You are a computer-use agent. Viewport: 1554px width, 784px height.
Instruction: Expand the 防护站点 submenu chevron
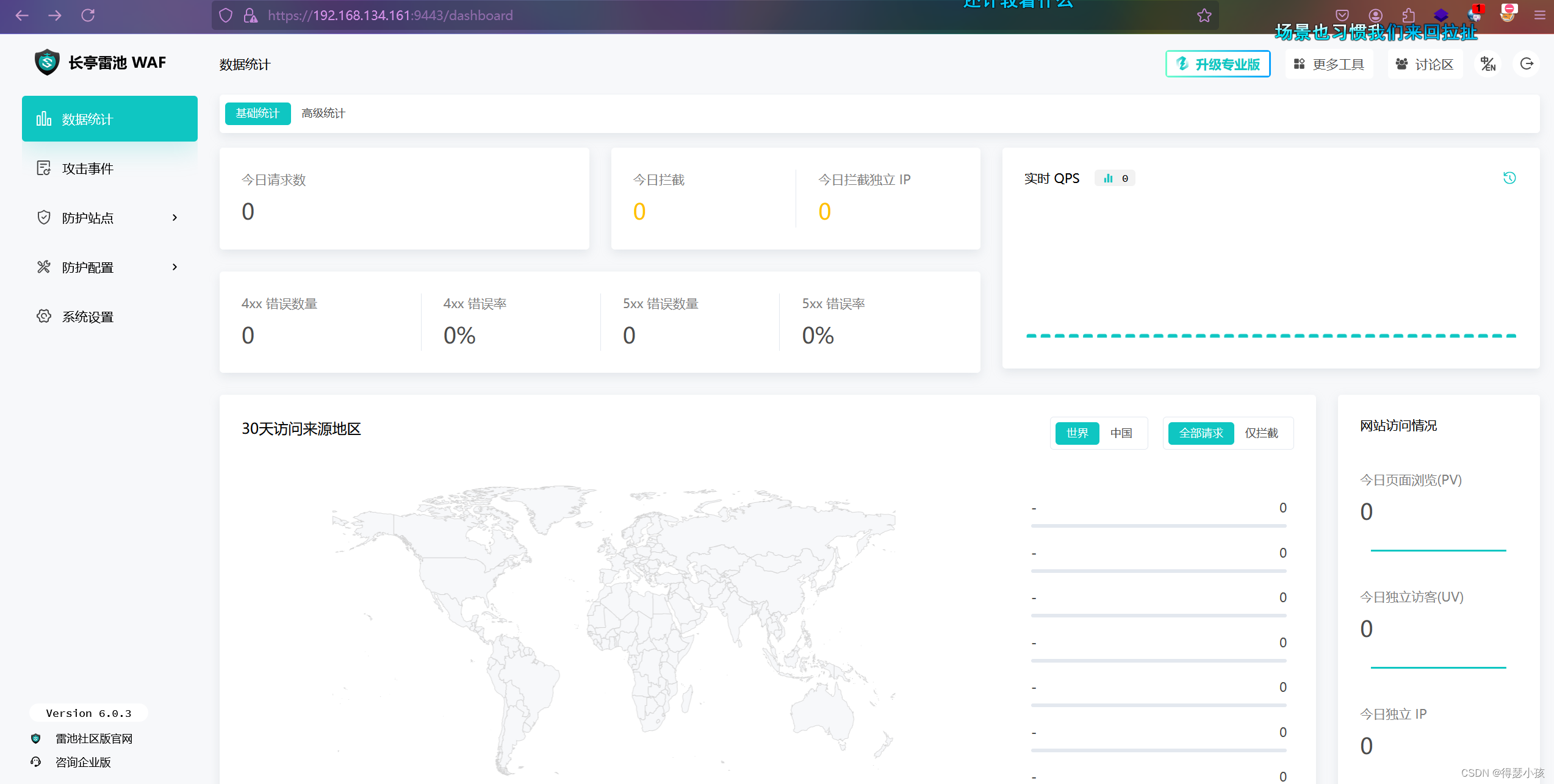(175, 218)
